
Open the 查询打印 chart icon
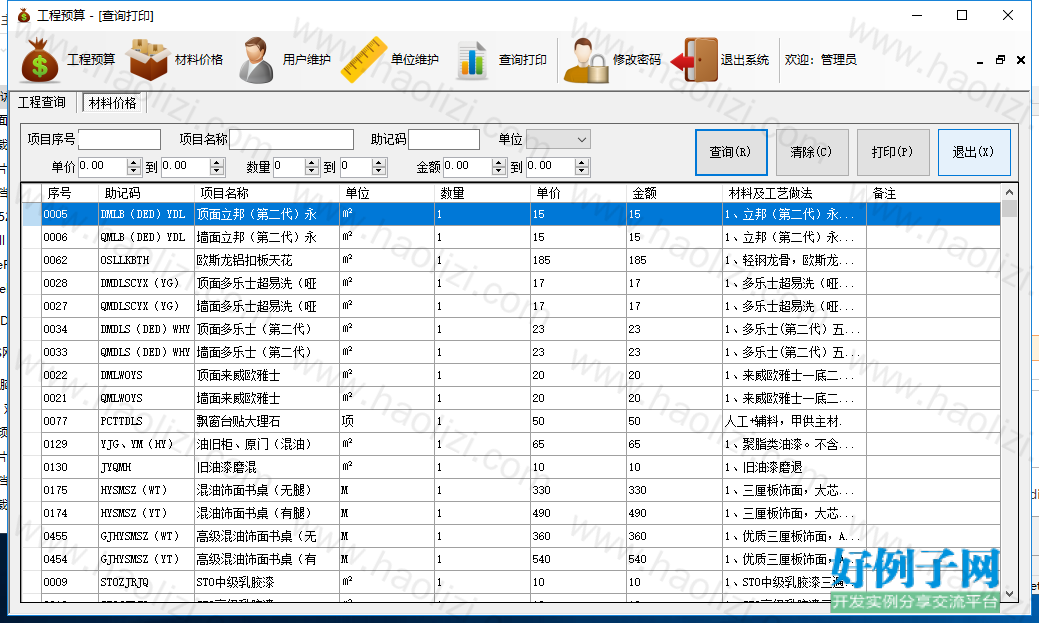click(x=472, y=60)
